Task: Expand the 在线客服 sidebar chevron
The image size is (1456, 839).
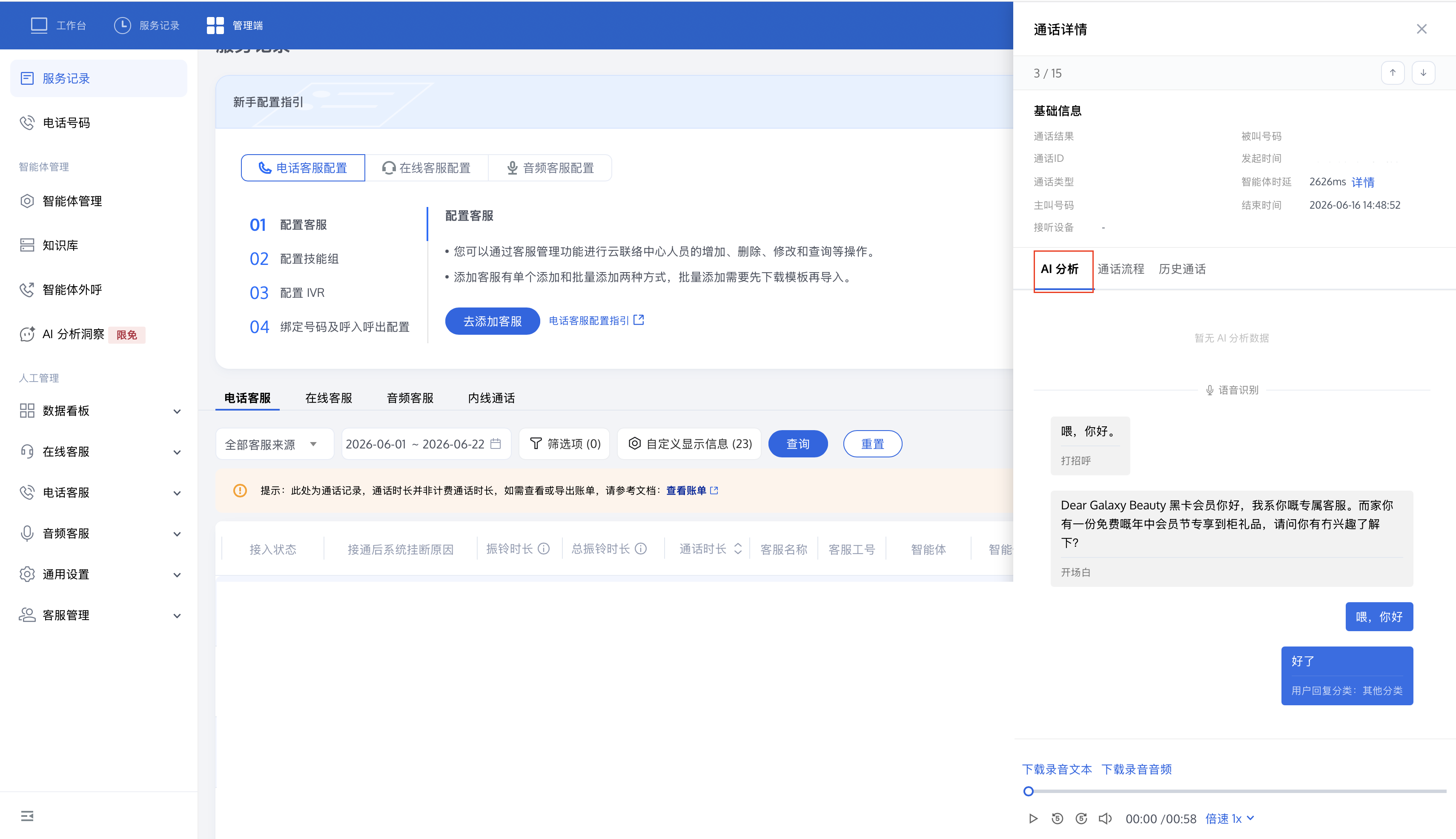Action: [178, 452]
